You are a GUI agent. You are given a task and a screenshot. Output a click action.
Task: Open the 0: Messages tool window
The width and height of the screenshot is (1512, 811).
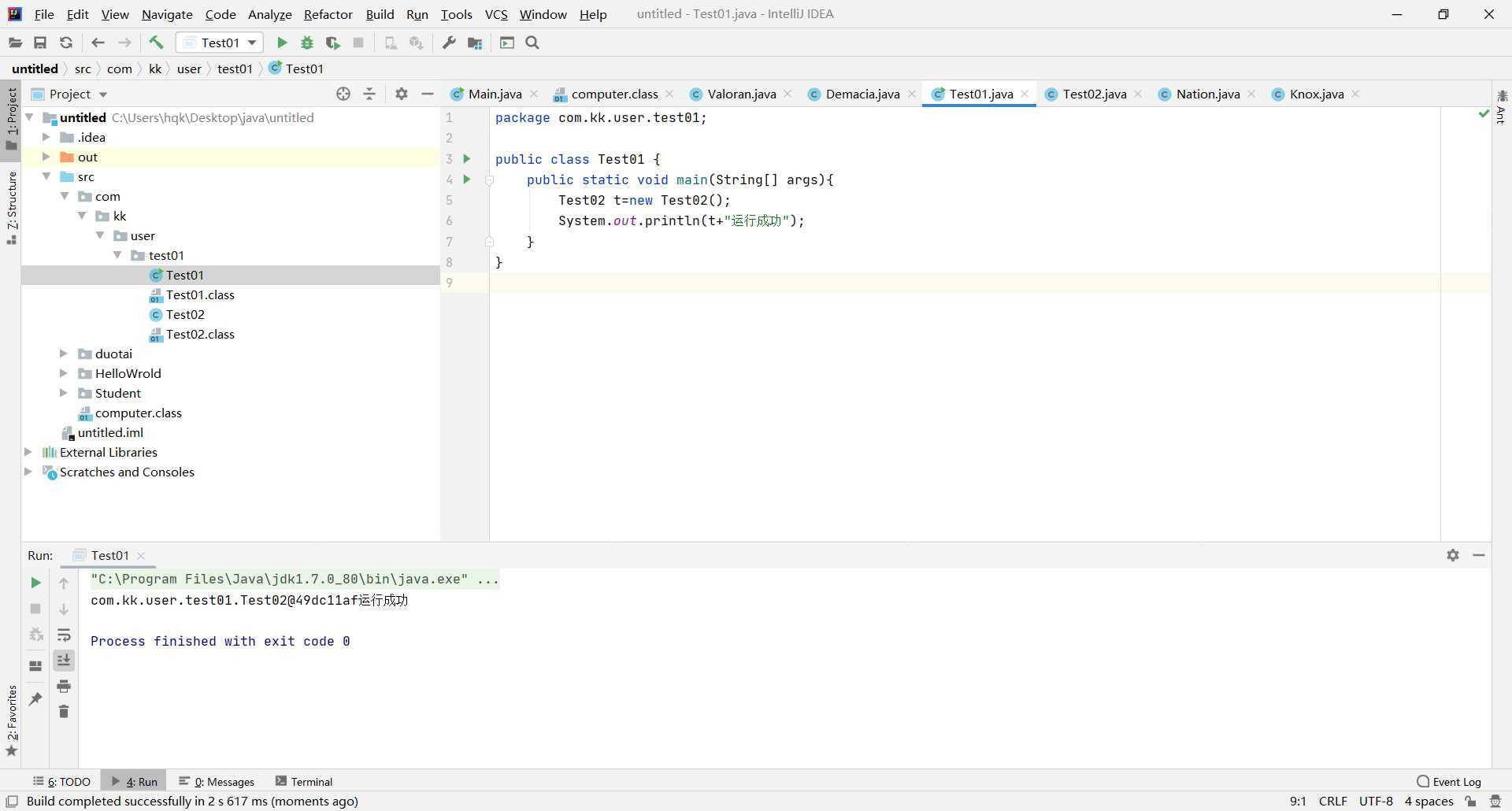(x=217, y=782)
